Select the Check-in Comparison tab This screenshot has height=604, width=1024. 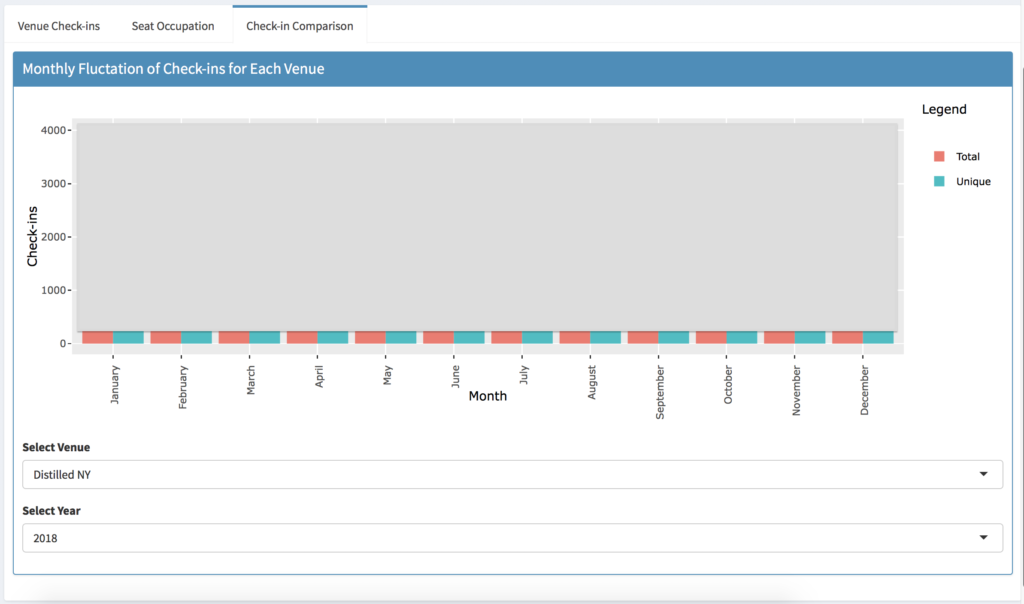pyautogui.click(x=299, y=25)
